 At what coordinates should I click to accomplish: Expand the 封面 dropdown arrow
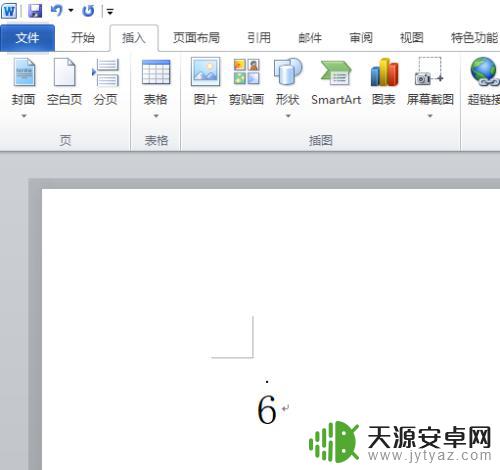24,116
